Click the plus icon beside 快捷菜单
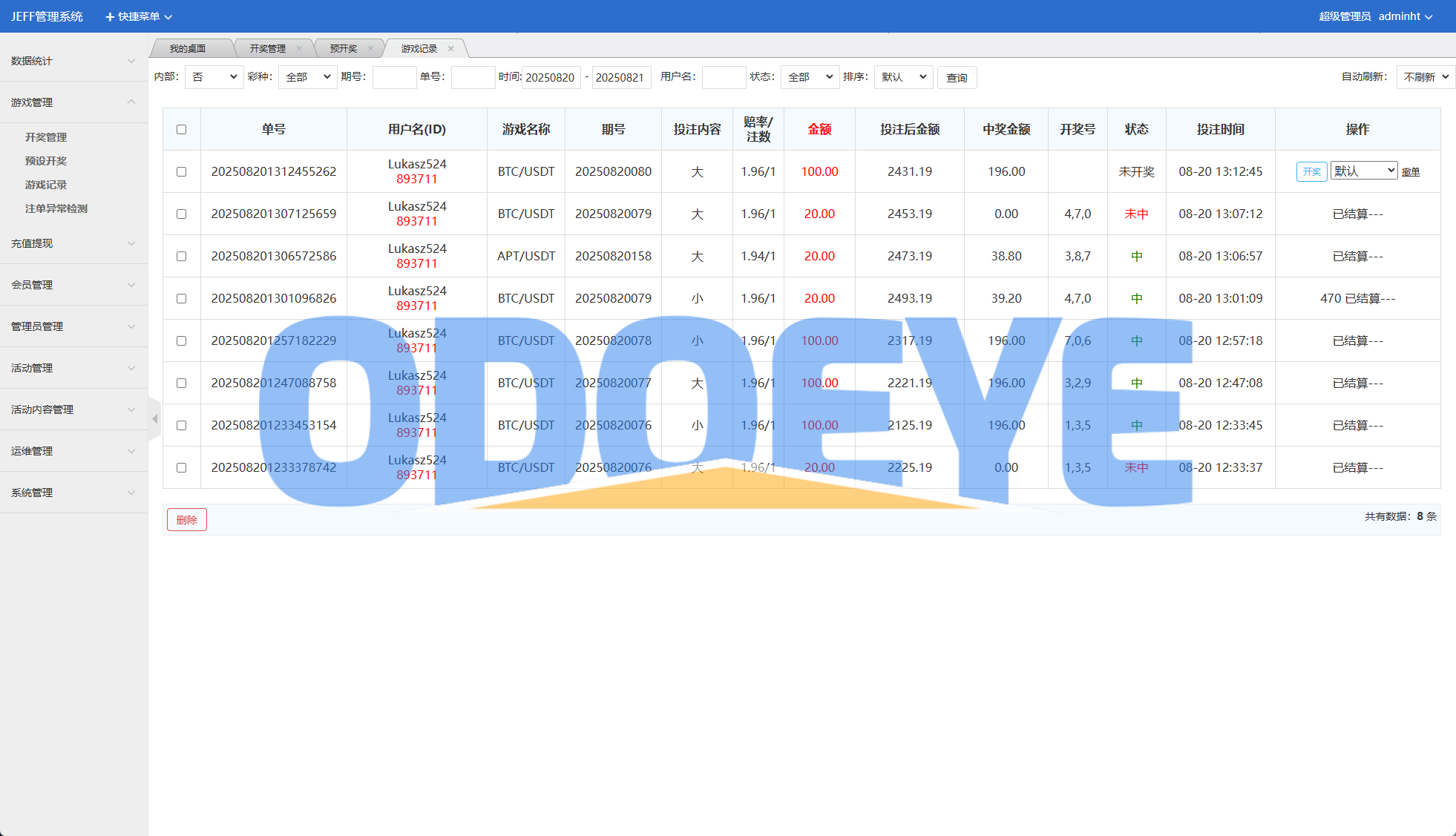The height and width of the screenshot is (836, 1456). click(110, 17)
